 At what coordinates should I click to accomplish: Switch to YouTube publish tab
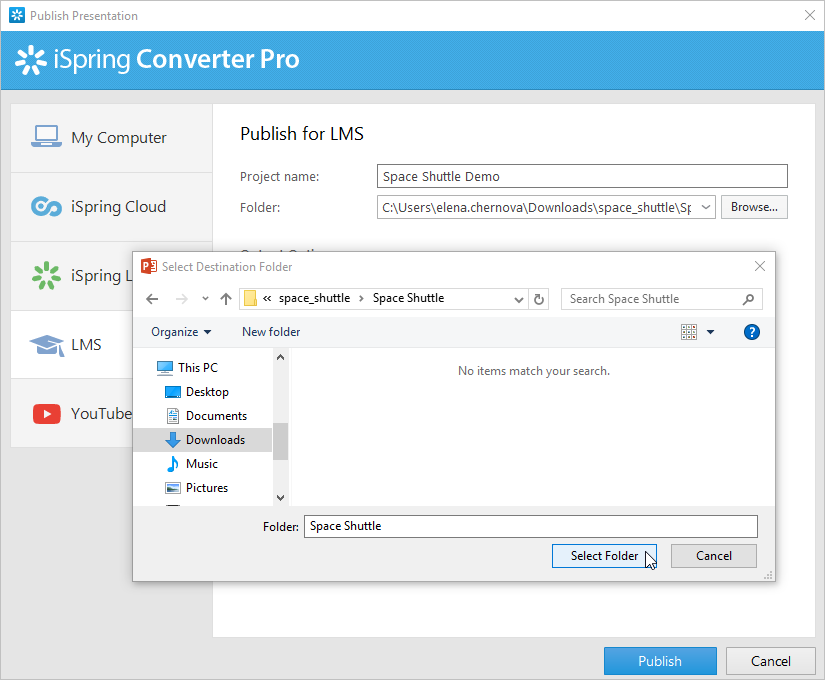coord(72,414)
